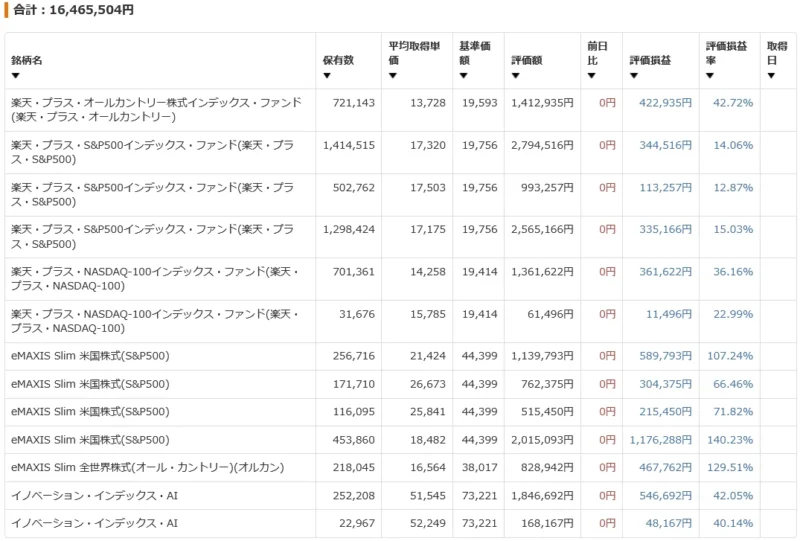This screenshot has width=800, height=541.
Task: Click holdings value 453,860
Action: (354, 439)
